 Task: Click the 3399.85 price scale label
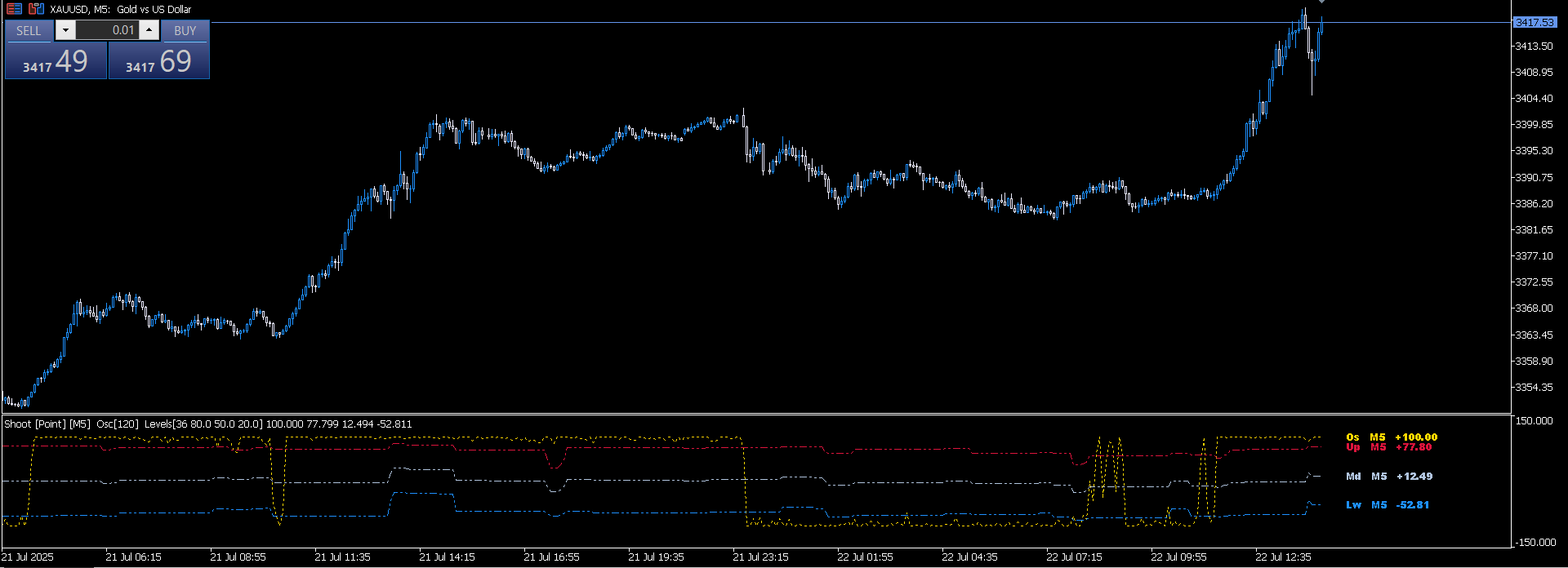point(1534,125)
